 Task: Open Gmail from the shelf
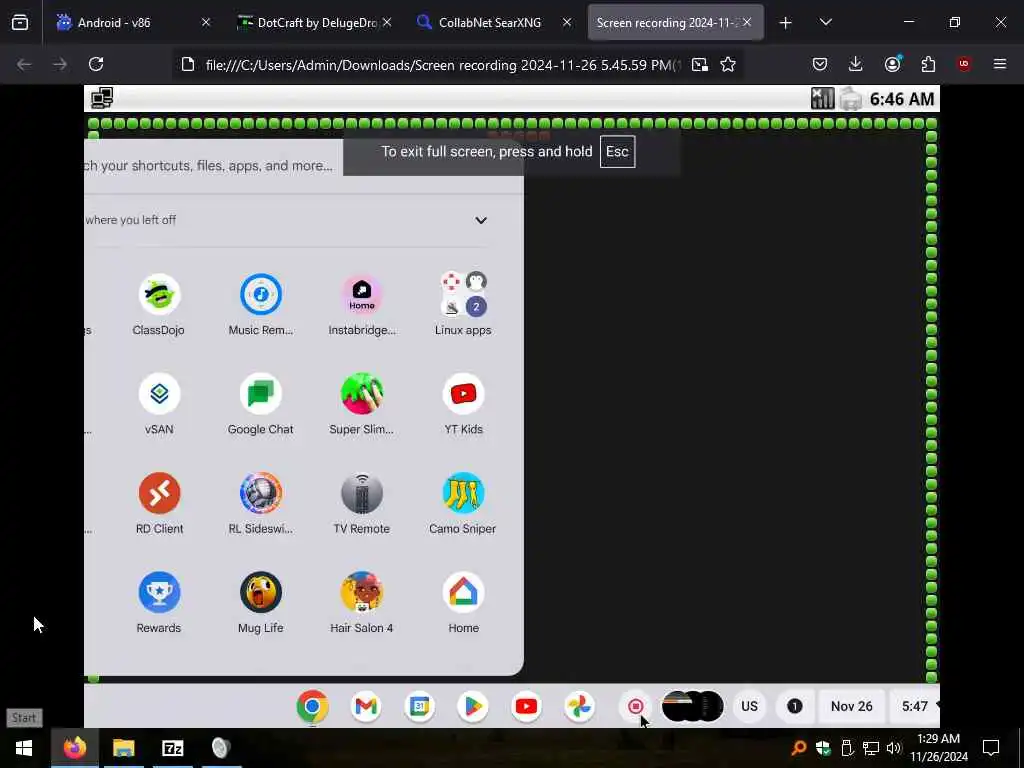coord(366,706)
